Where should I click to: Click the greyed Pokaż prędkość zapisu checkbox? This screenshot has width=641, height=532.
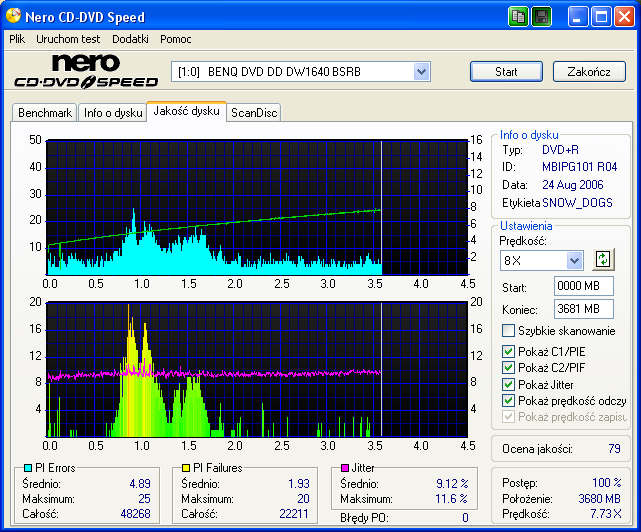508,417
